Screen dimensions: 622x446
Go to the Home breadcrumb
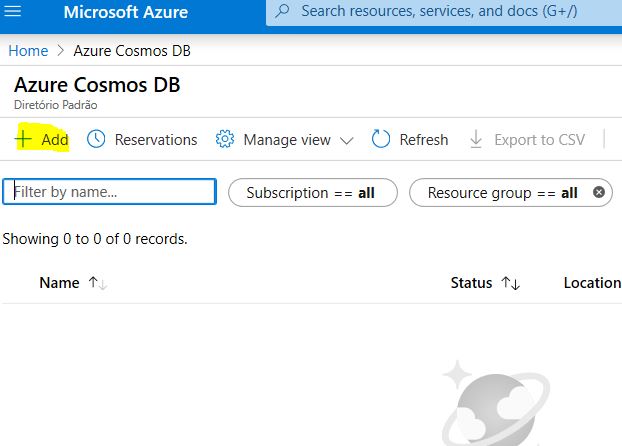[x=28, y=51]
